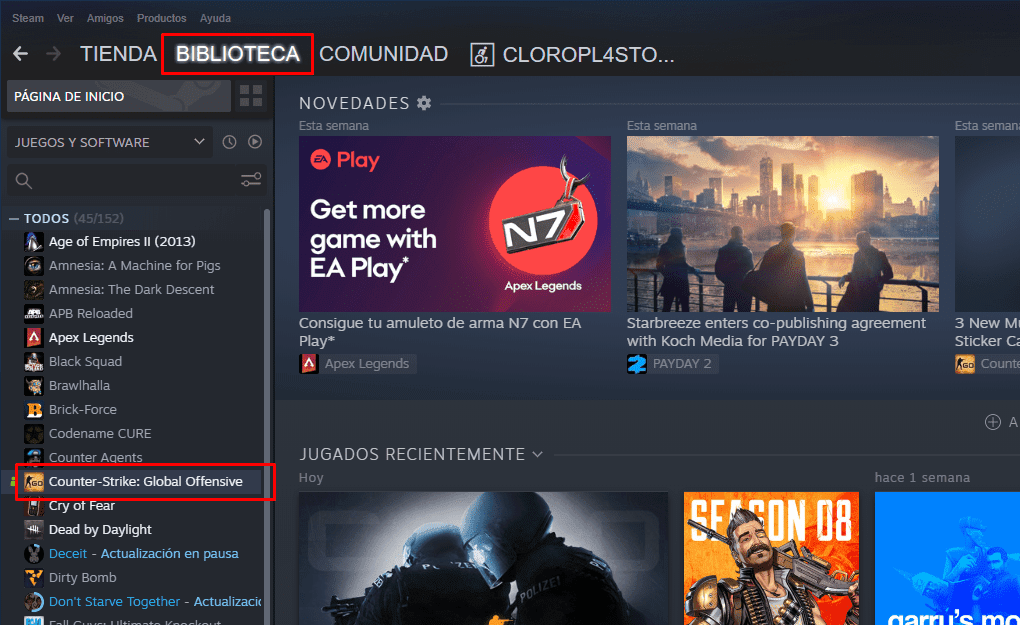Open the Steam menu

[x=28, y=18]
